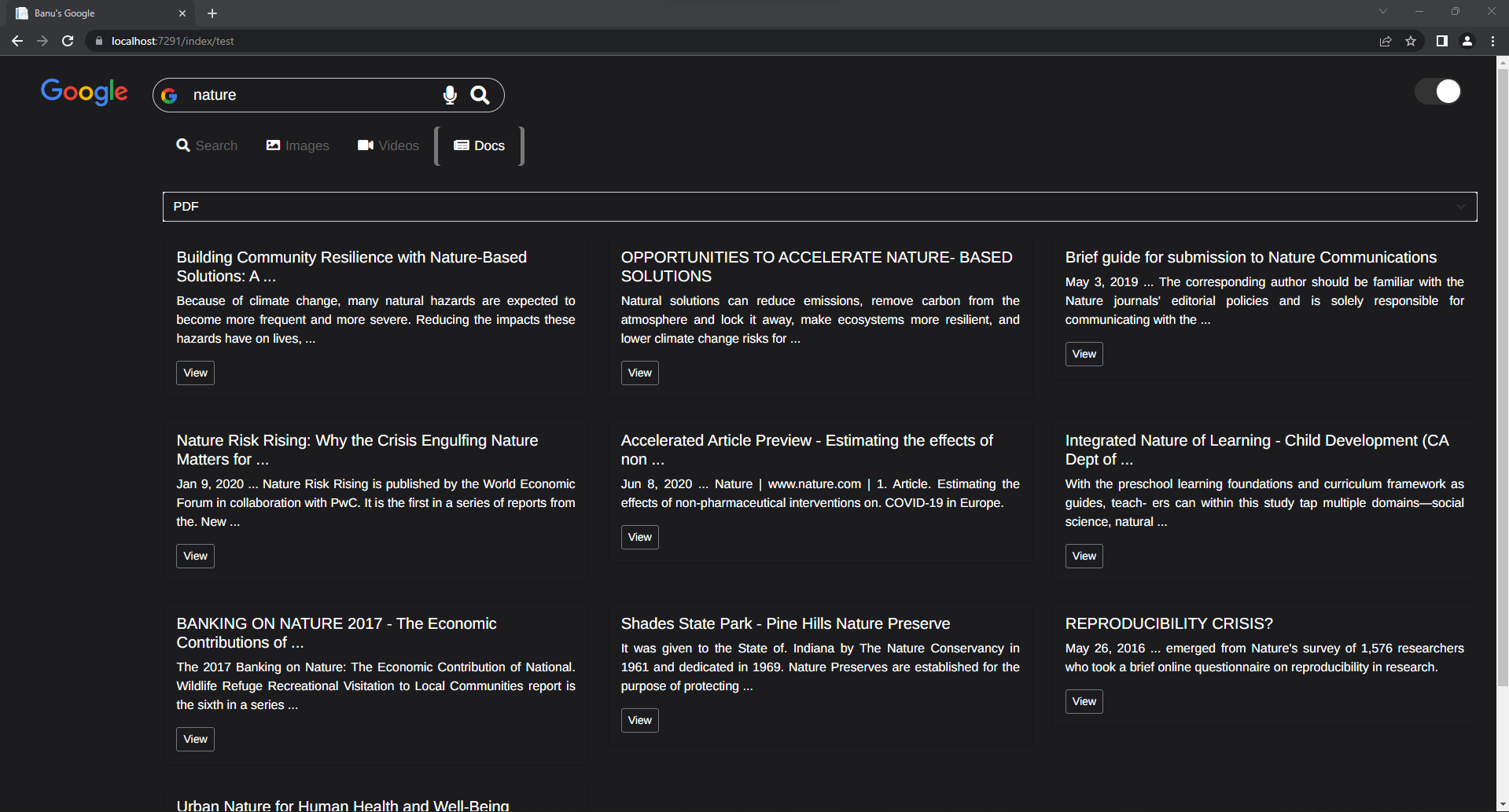The height and width of the screenshot is (812, 1509).
Task: Reload the page
Action: click(x=67, y=41)
